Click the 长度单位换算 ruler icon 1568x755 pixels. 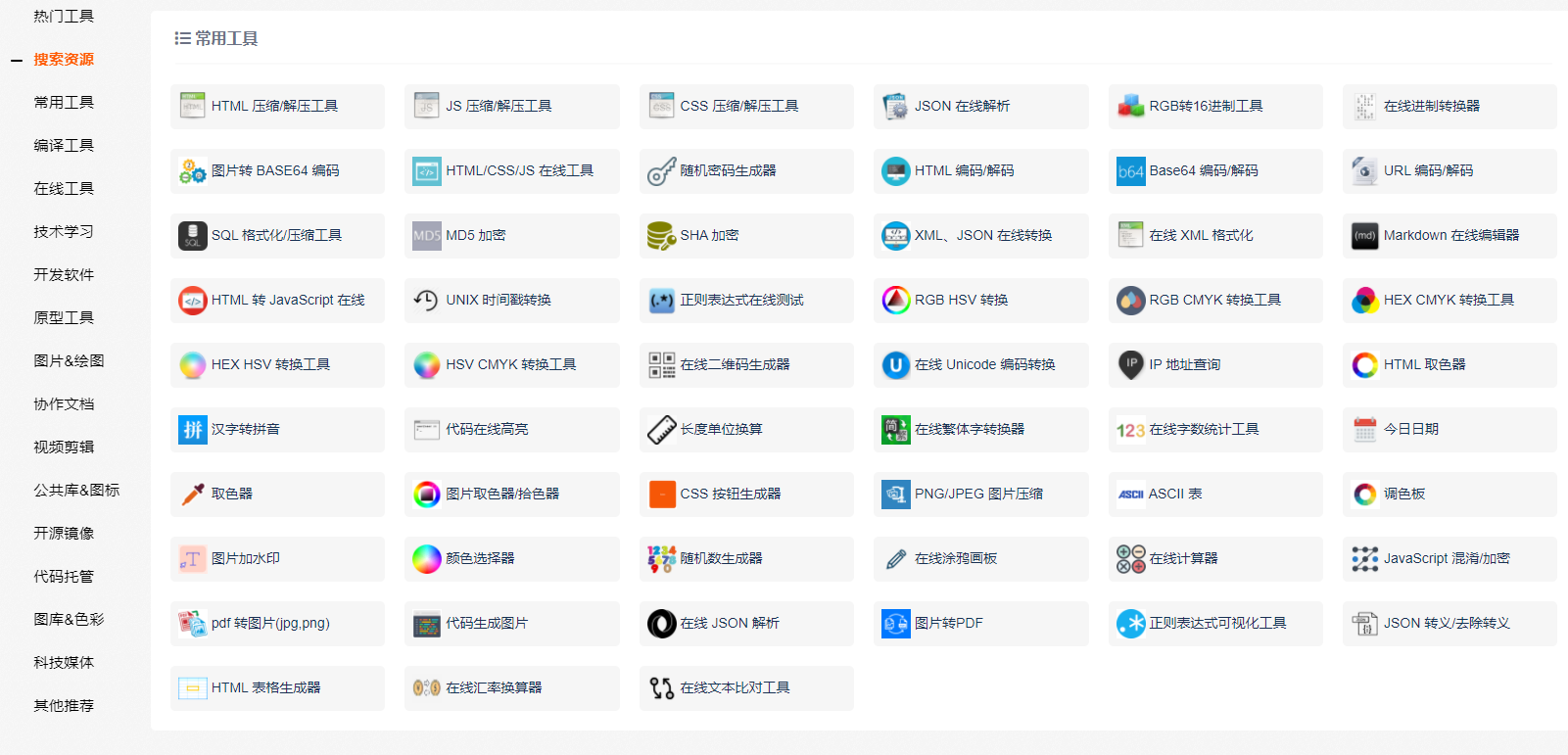tap(661, 430)
